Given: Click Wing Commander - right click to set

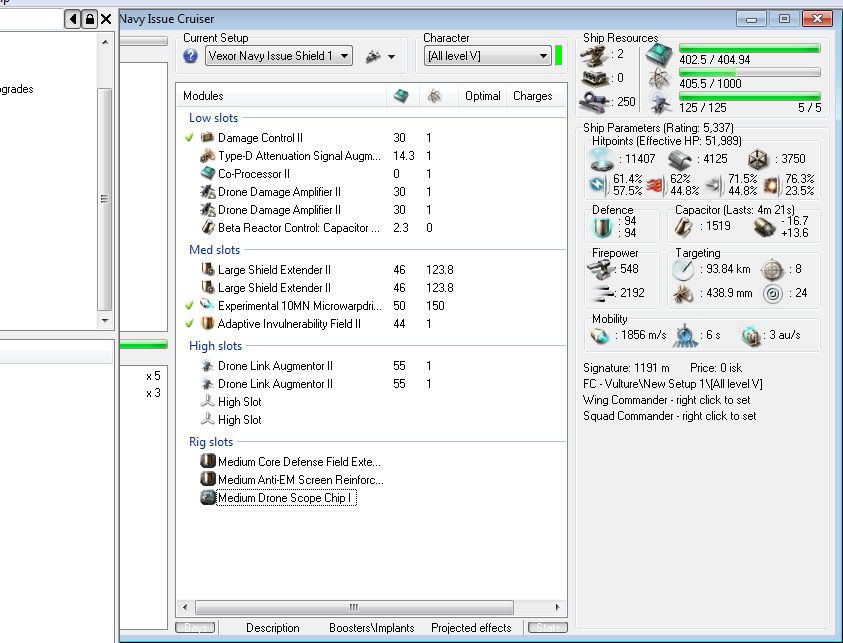Looking at the screenshot, I should (667, 400).
